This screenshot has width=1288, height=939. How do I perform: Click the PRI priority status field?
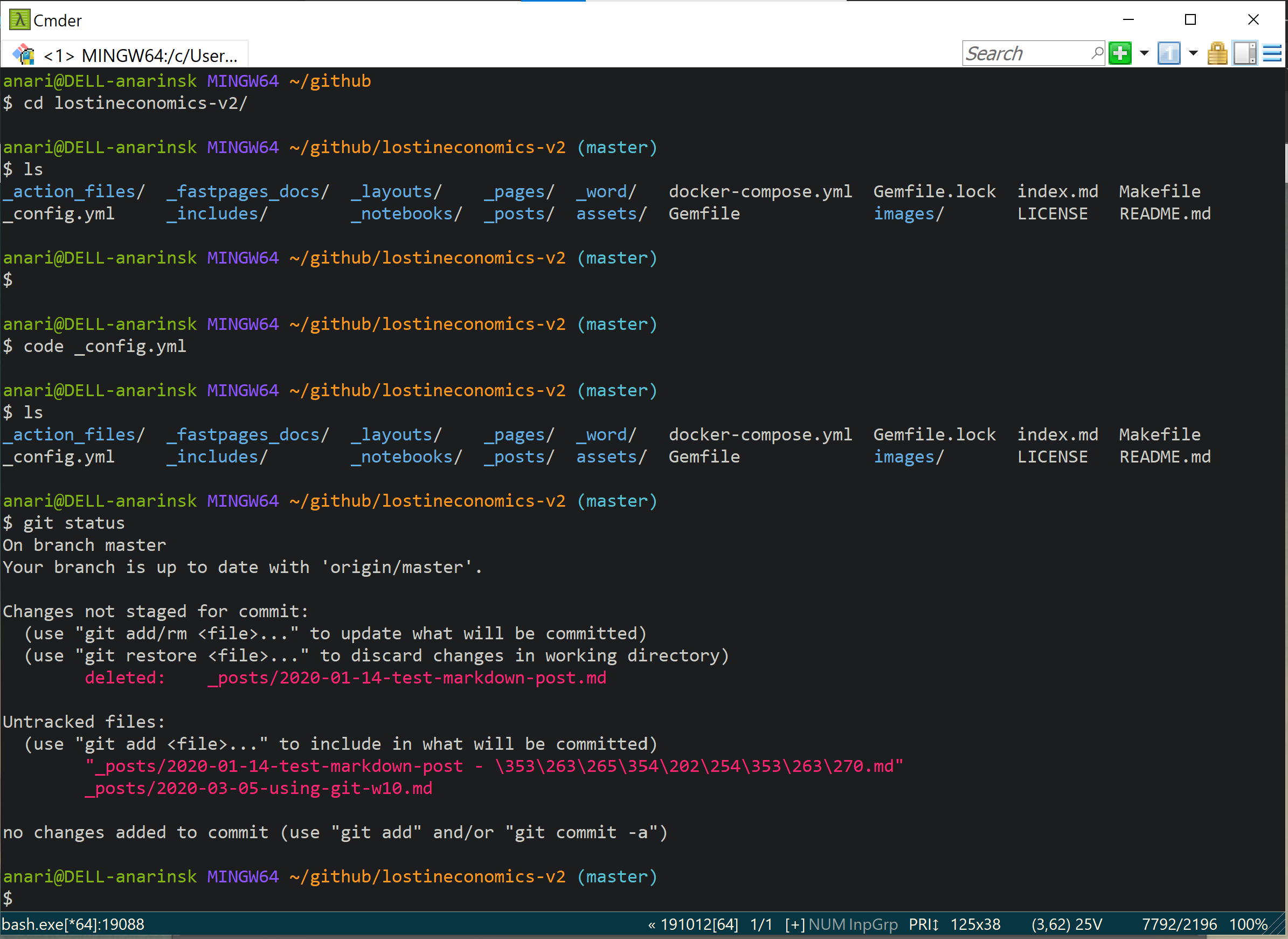pyautogui.click(x=924, y=925)
